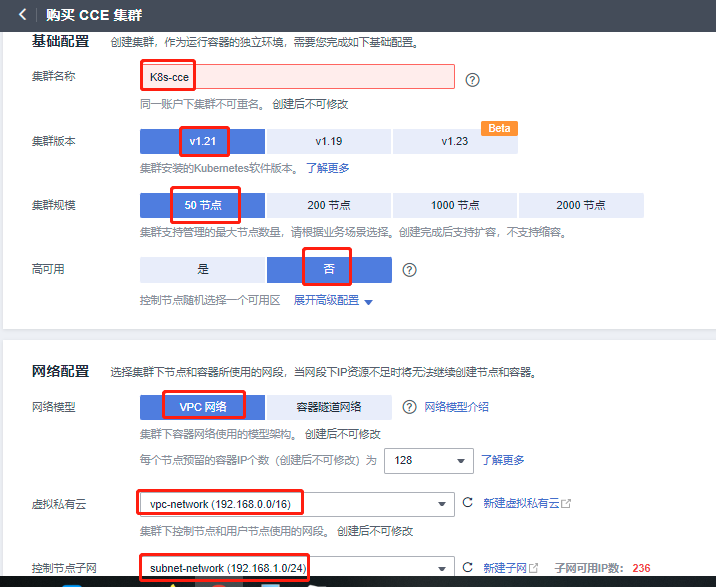
Task: Open help icon beside high availability options
Action: click(x=409, y=270)
